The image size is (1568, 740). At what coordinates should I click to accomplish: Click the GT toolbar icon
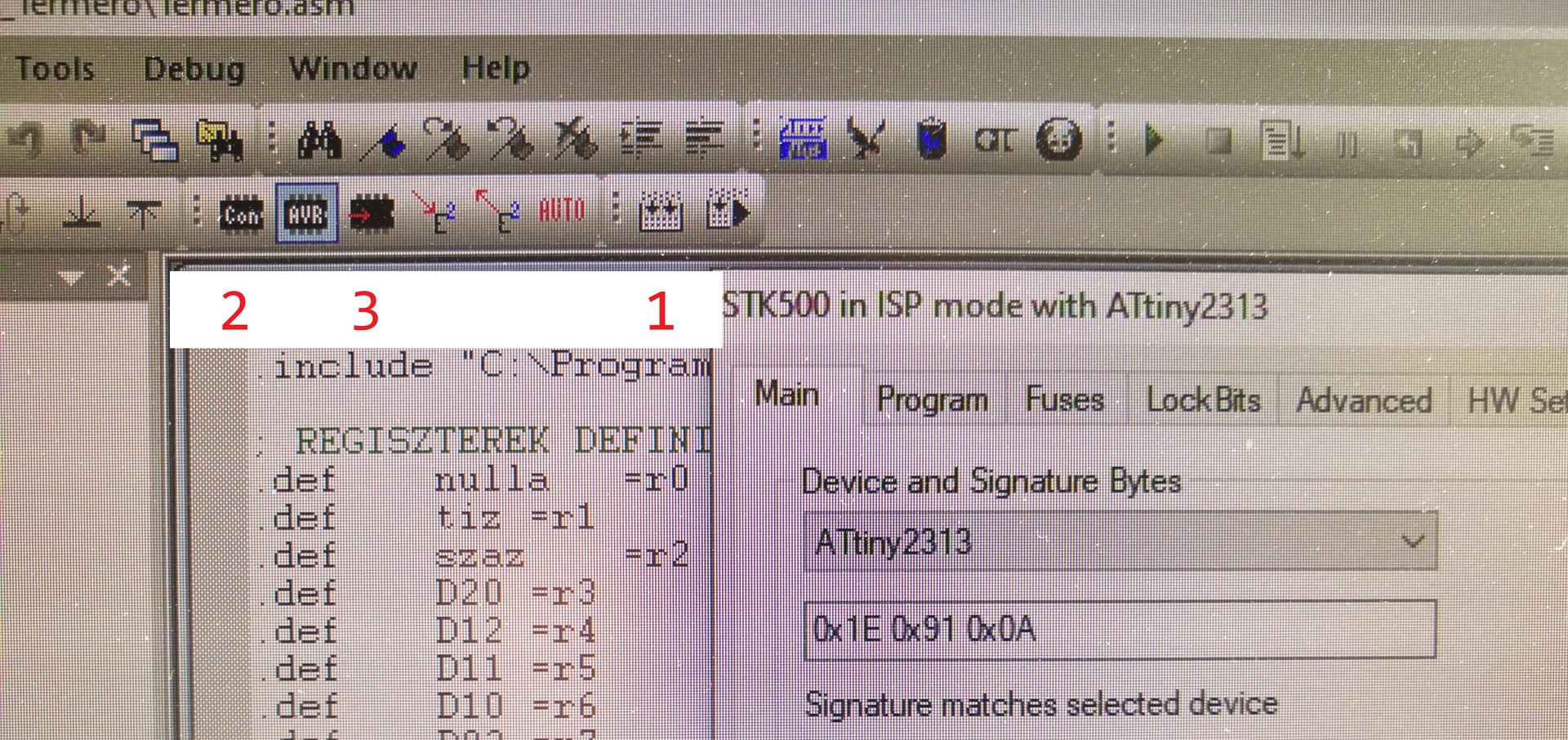995,140
